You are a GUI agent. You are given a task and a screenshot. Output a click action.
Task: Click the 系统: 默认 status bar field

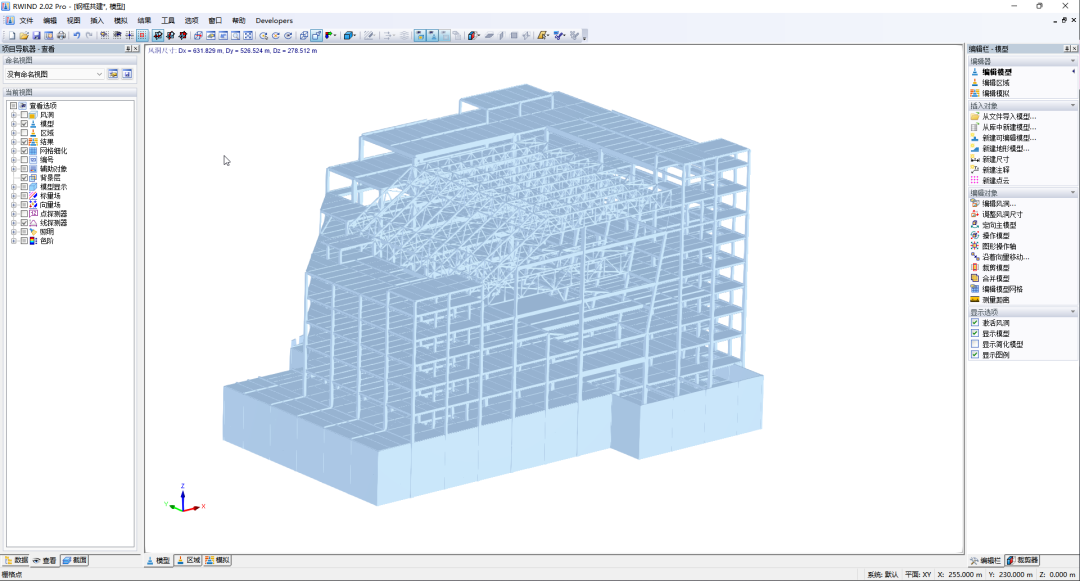pos(882,574)
